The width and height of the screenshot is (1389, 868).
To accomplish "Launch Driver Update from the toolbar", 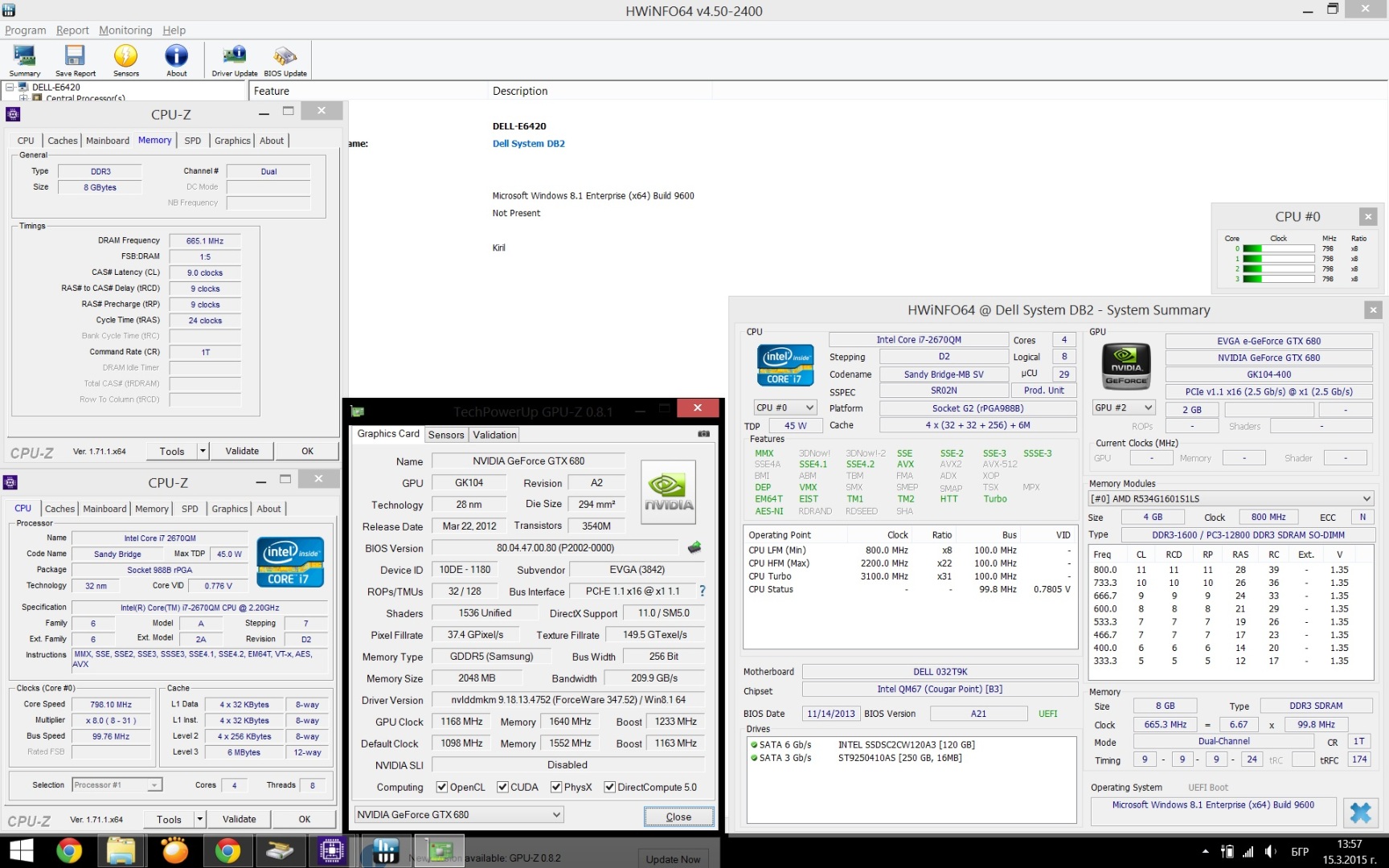I will [x=235, y=61].
